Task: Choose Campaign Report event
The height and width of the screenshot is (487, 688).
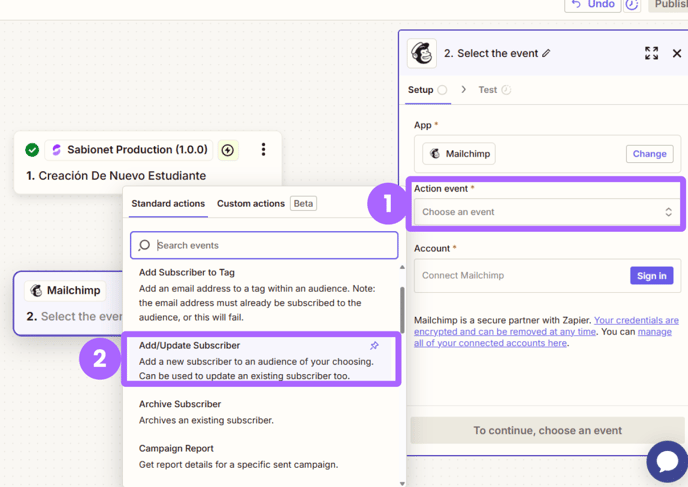Action: 262,456
